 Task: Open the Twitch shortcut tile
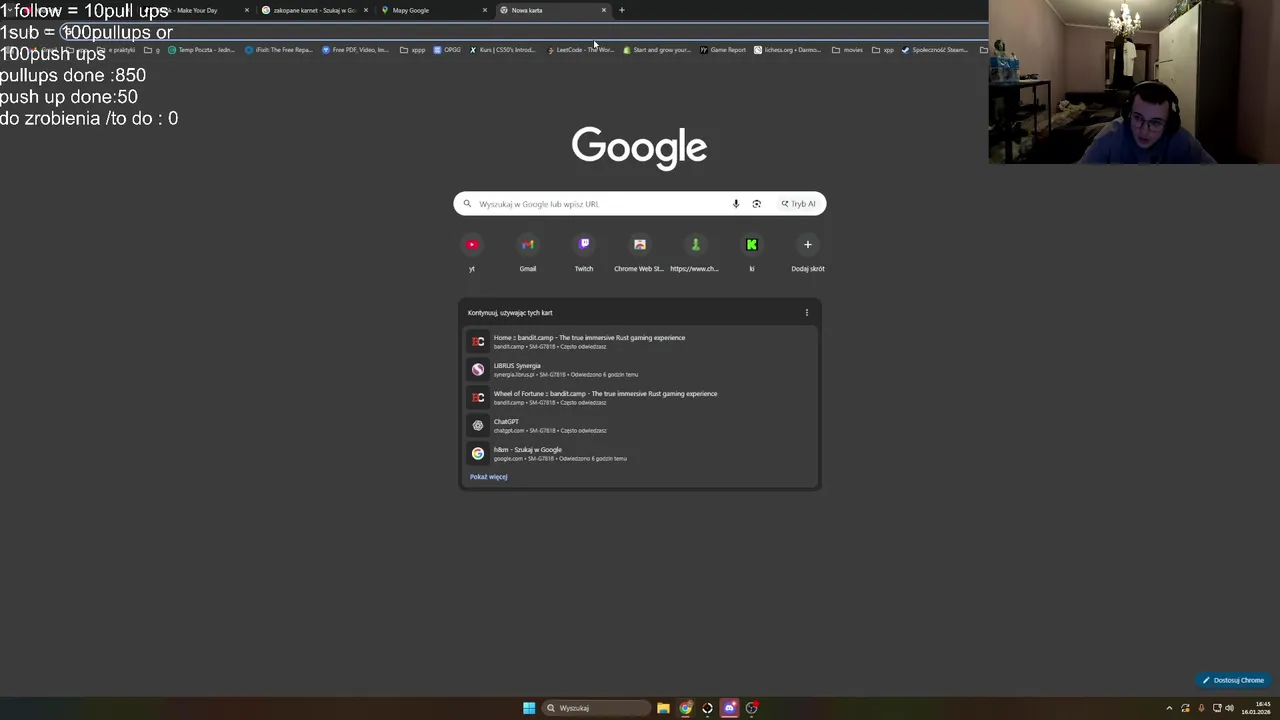[x=584, y=252]
